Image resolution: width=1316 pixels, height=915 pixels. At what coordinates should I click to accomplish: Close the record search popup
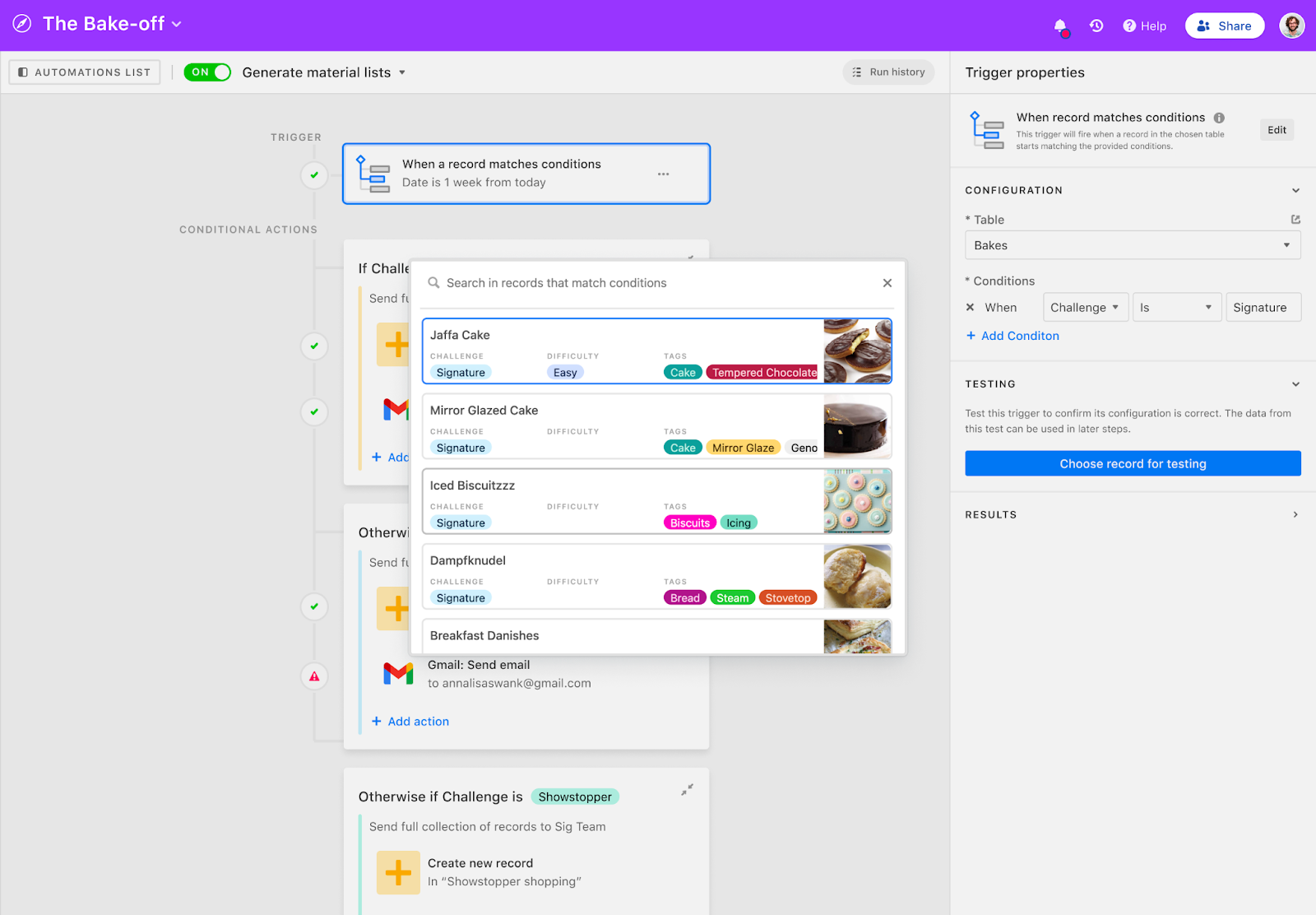point(887,283)
